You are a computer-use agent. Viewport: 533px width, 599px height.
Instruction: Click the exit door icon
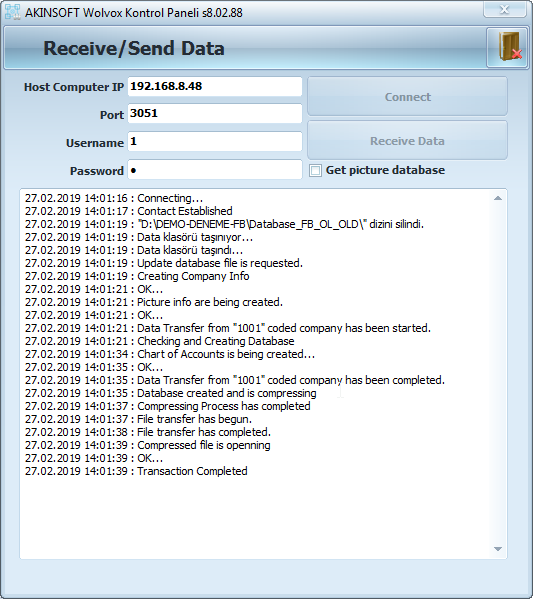point(507,48)
